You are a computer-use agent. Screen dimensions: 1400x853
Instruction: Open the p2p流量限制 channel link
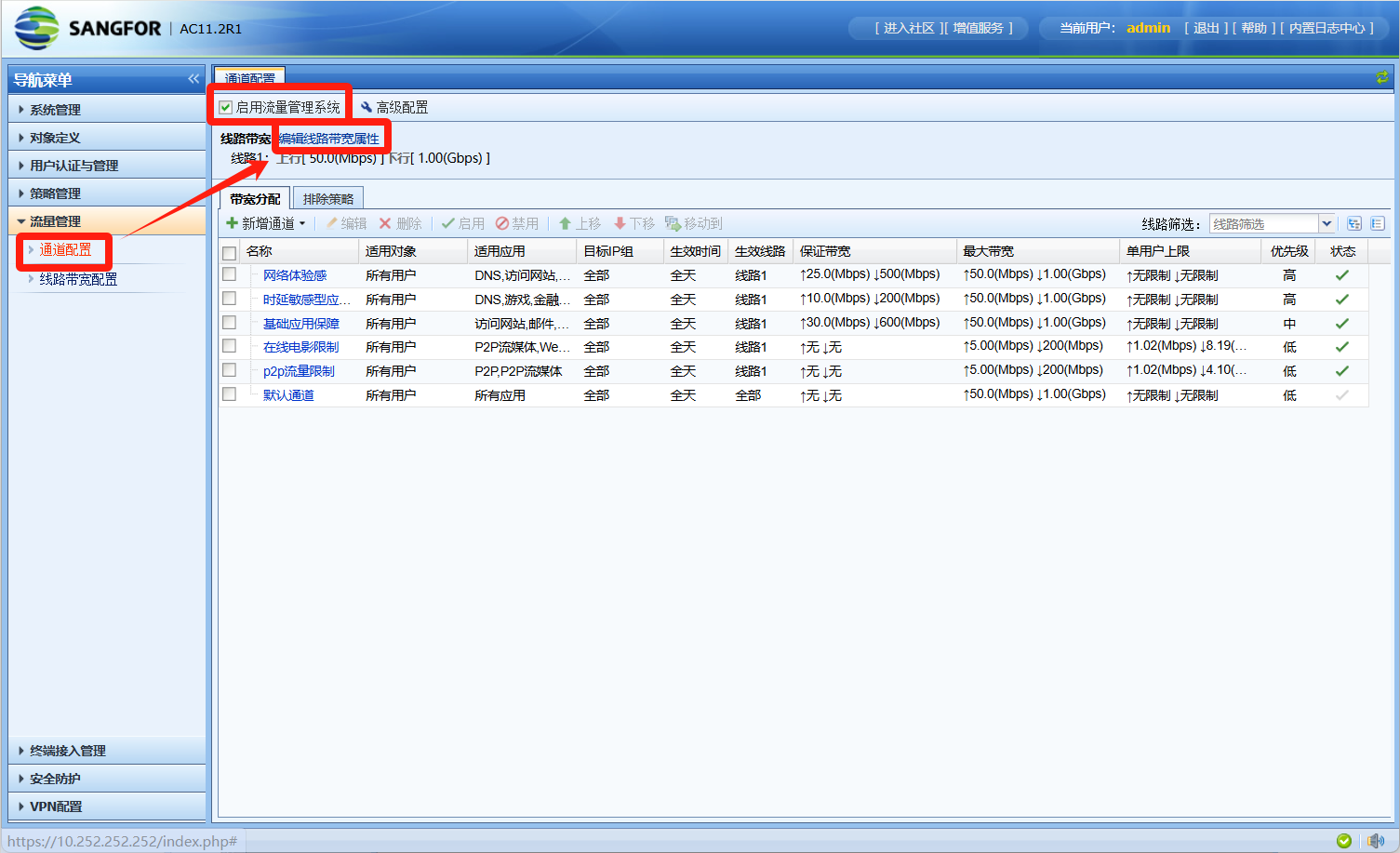(x=299, y=371)
